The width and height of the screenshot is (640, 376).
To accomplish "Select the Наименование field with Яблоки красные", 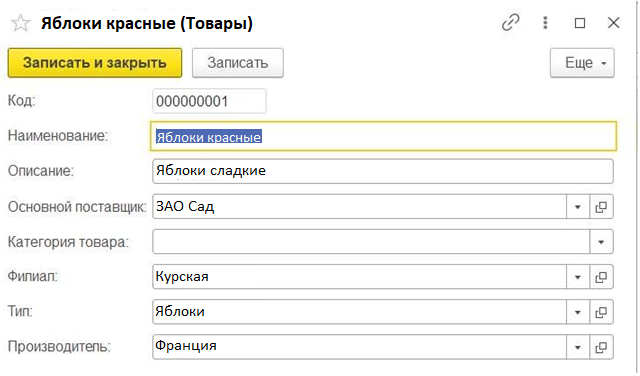I will tap(383, 136).
